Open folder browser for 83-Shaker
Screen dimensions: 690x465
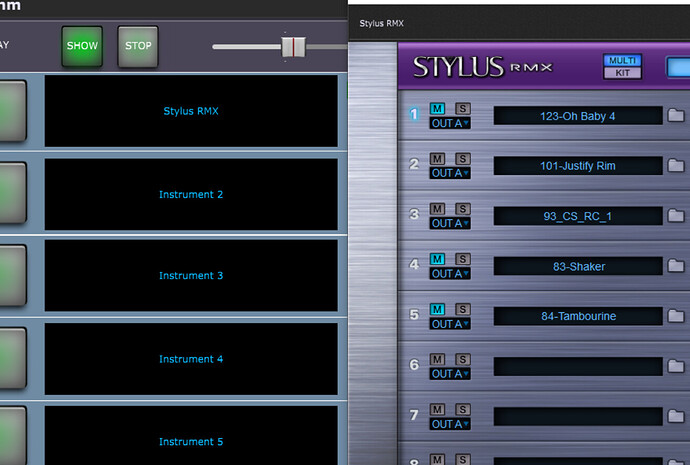click(676, 266)
